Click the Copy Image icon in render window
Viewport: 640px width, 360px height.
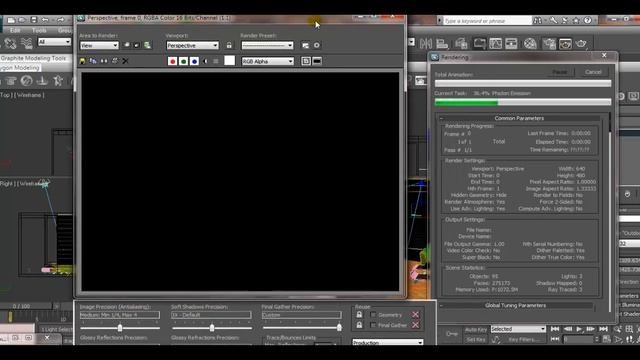click(x=93, y=61)
